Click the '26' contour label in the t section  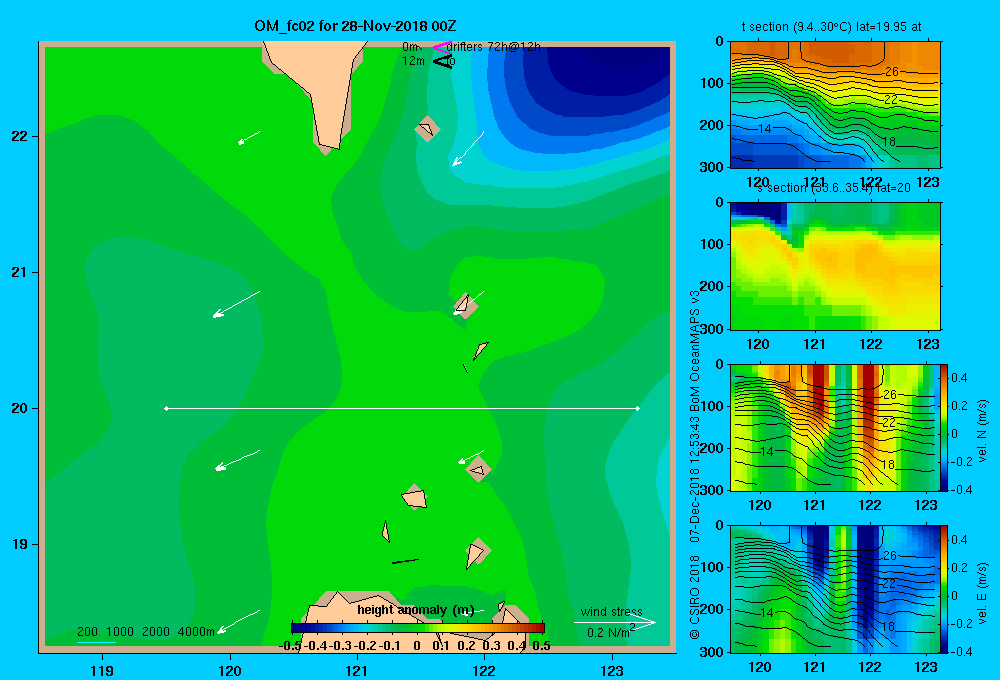point(892,72)
